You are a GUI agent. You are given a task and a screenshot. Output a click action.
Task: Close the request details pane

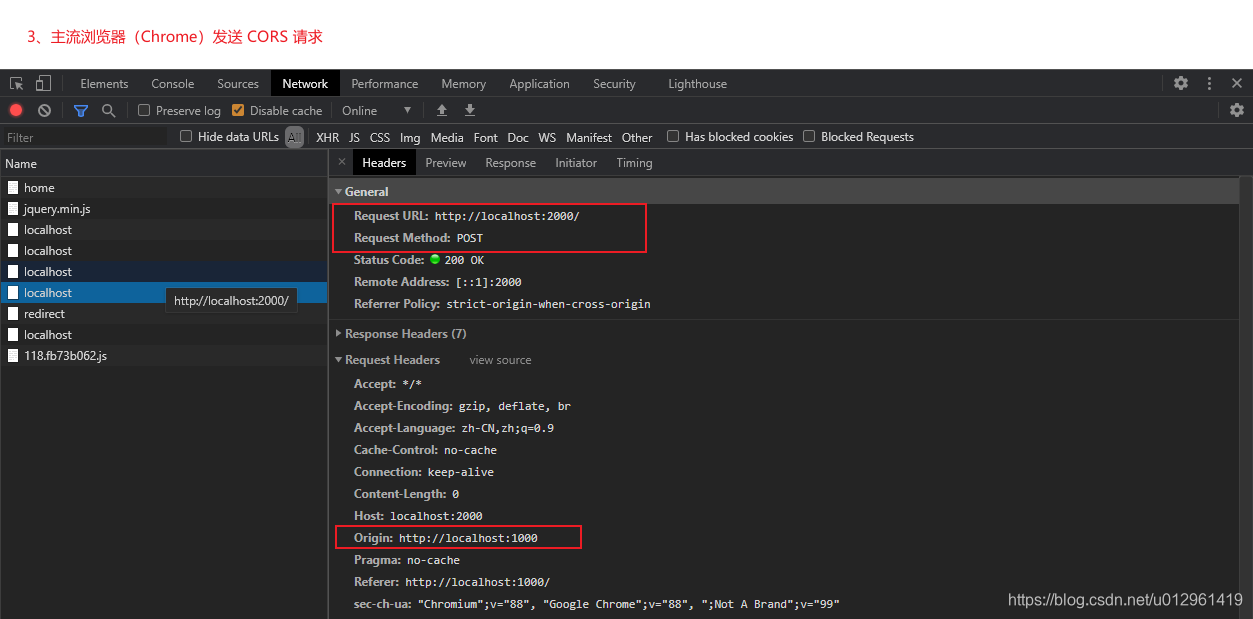(x=342, y=162)
